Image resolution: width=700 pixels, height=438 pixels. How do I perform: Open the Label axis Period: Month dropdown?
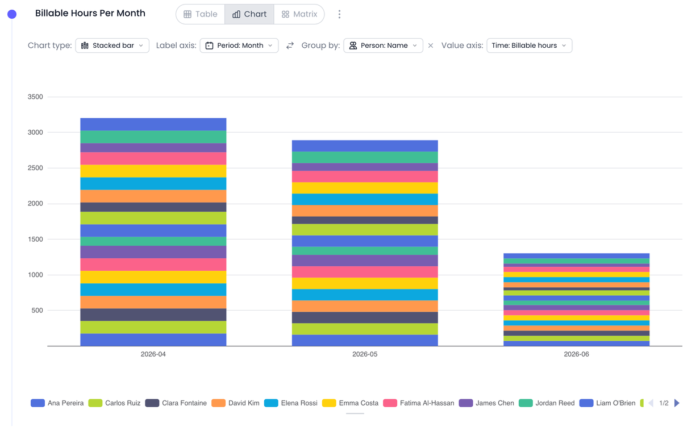(239, 46)
